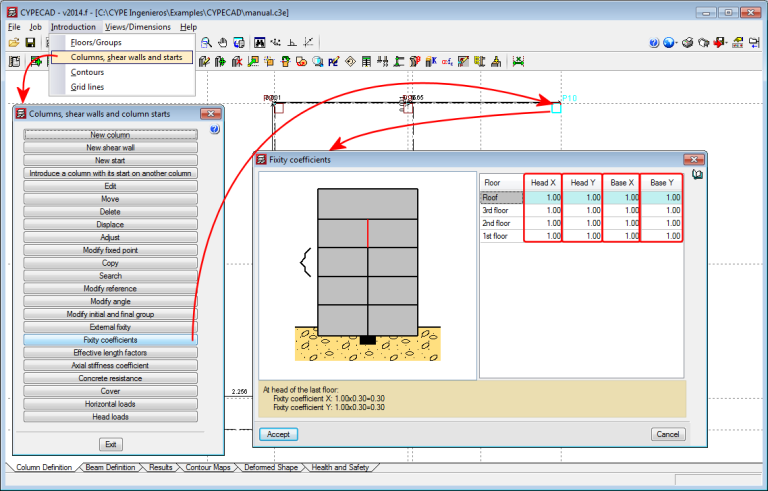The width and height of the screenshot is (768, 491).
Task: Click the cyan P10 column marker
Action: pyautogui.click(x=556, y=108)
